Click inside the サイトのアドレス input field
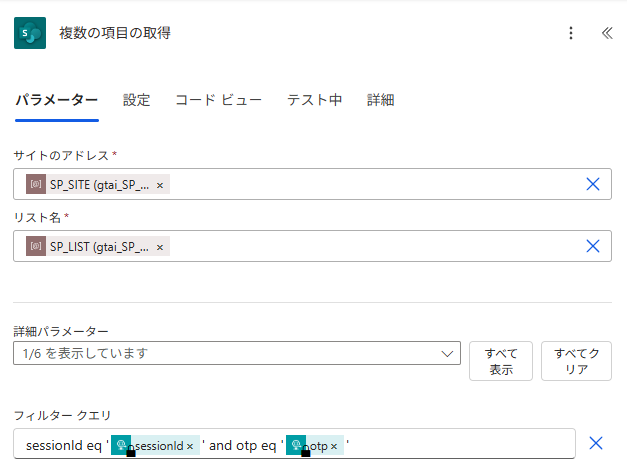627x472 pixels. tap(312, 184)
